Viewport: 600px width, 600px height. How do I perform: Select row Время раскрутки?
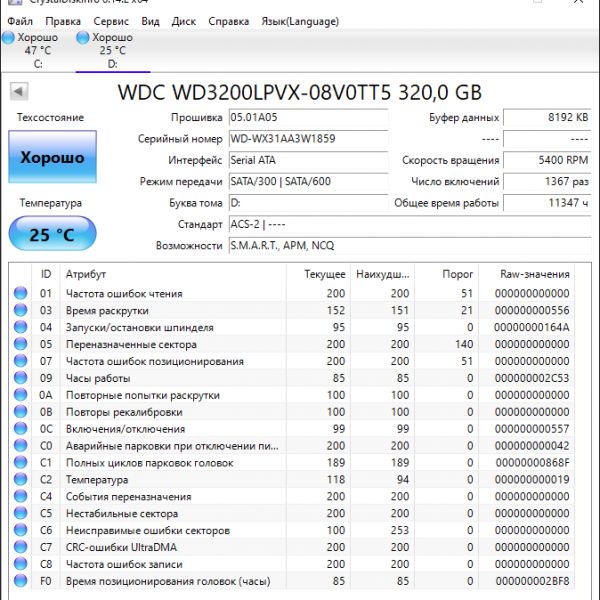coord(292,310)
